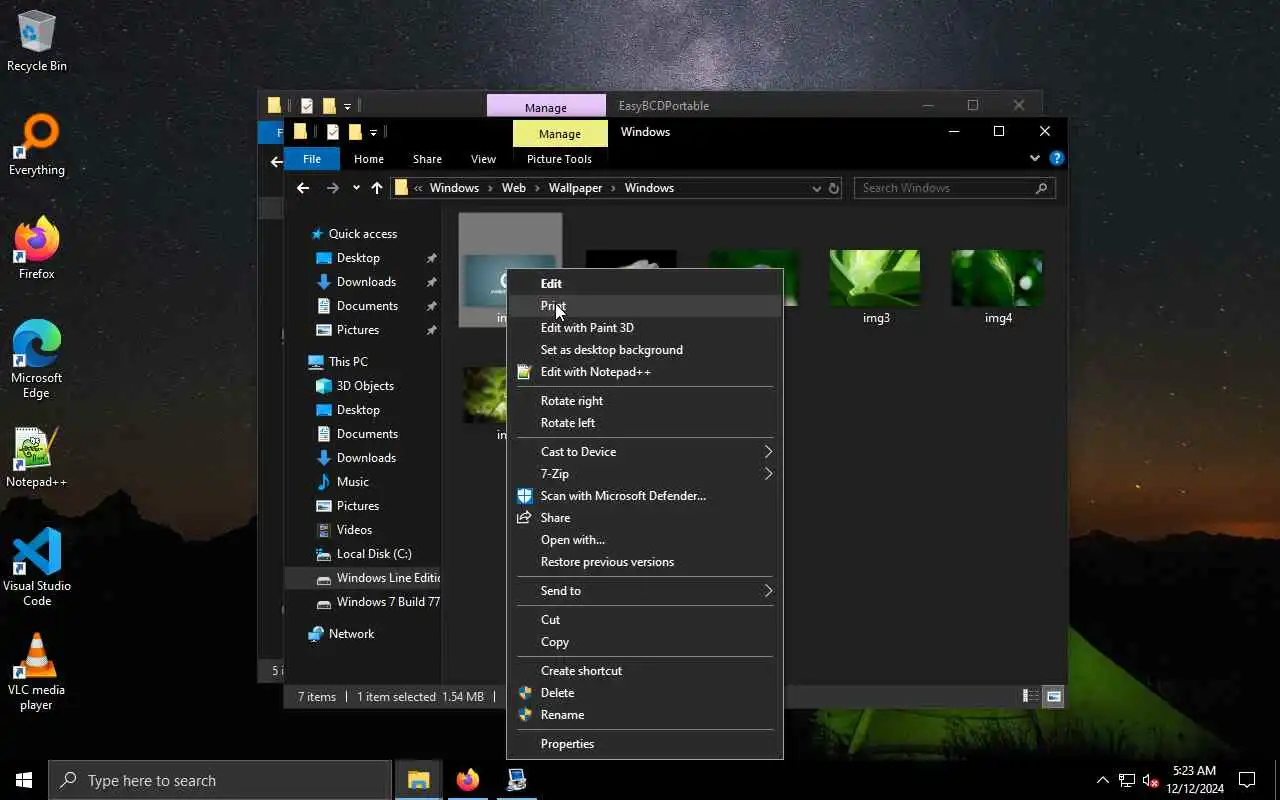Open the Recycle Bin desktop icon
The width and height of the screenshot is (1280, 800).
(x=37, y=41)
